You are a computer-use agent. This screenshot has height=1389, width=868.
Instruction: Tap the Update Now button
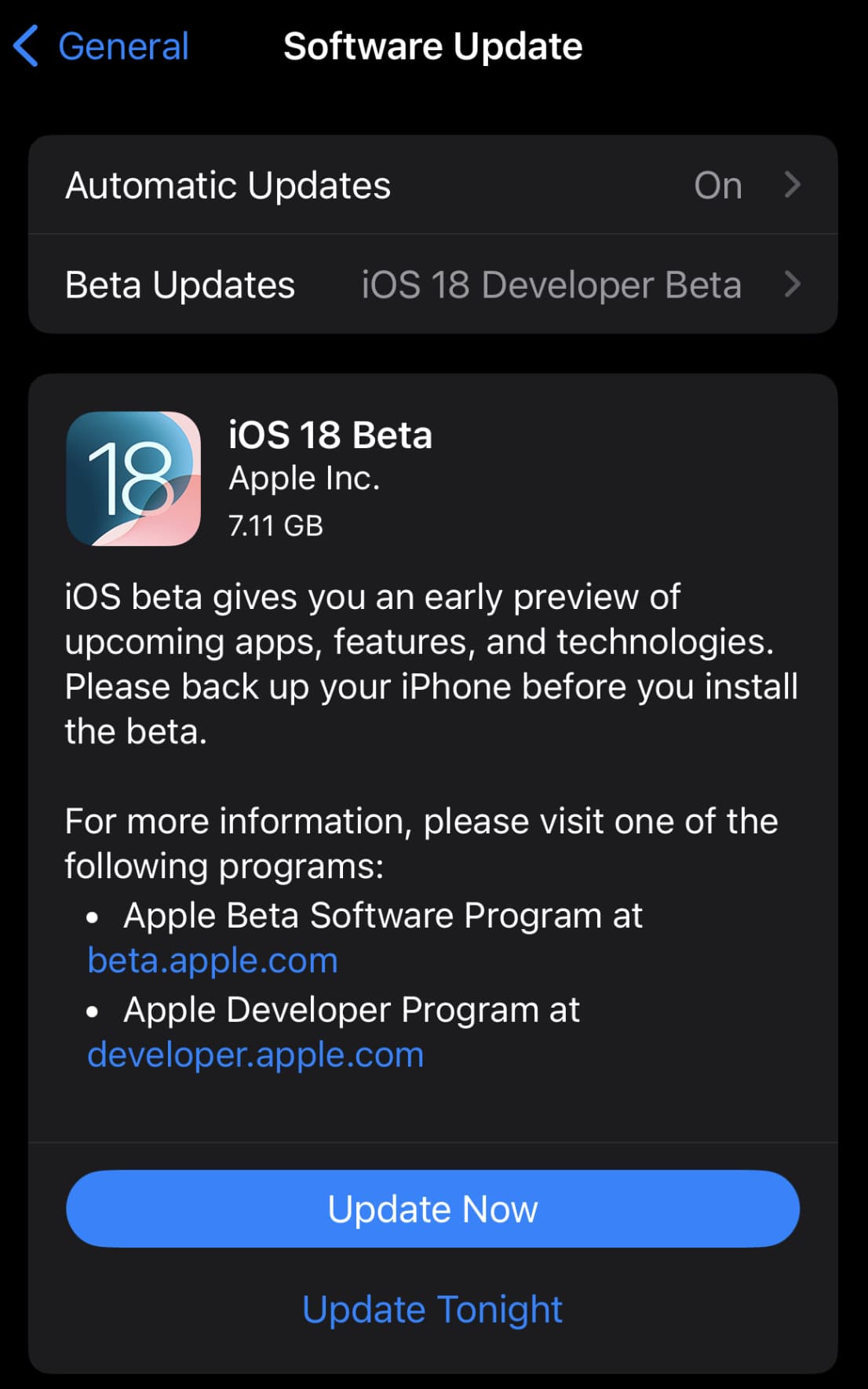coord(434,1208)
